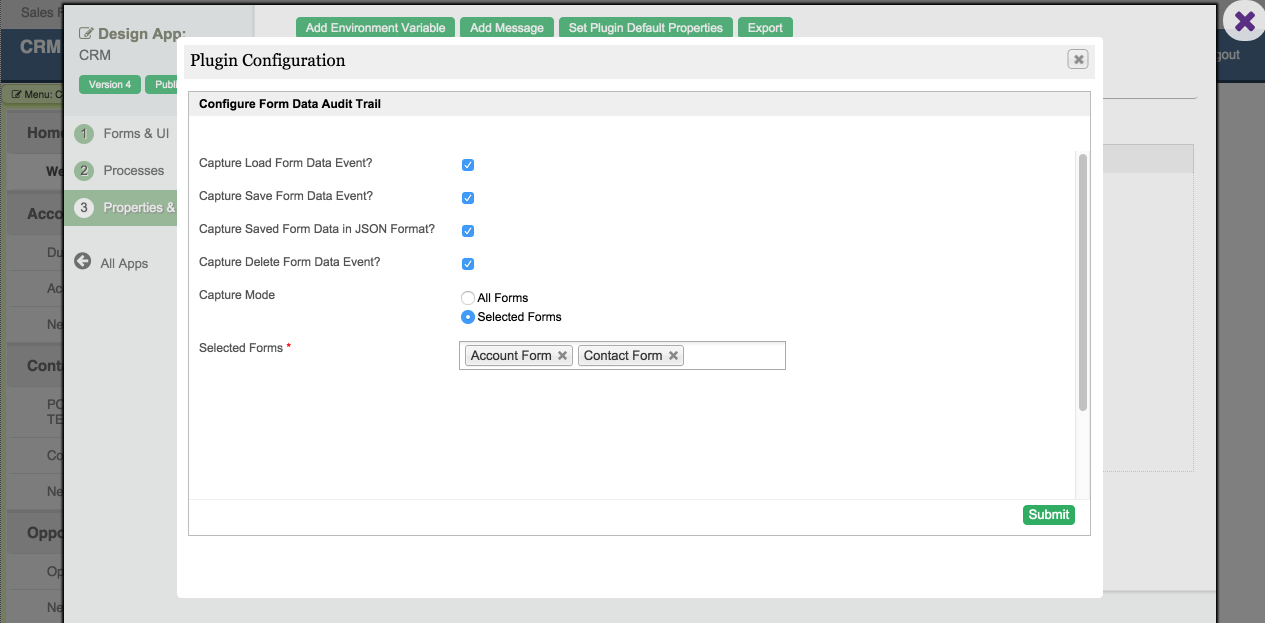Click the purple X overlay close icon
The height and width of the screenshot is (623, 1265).
pyautogui.click(x=1245, y=21)
